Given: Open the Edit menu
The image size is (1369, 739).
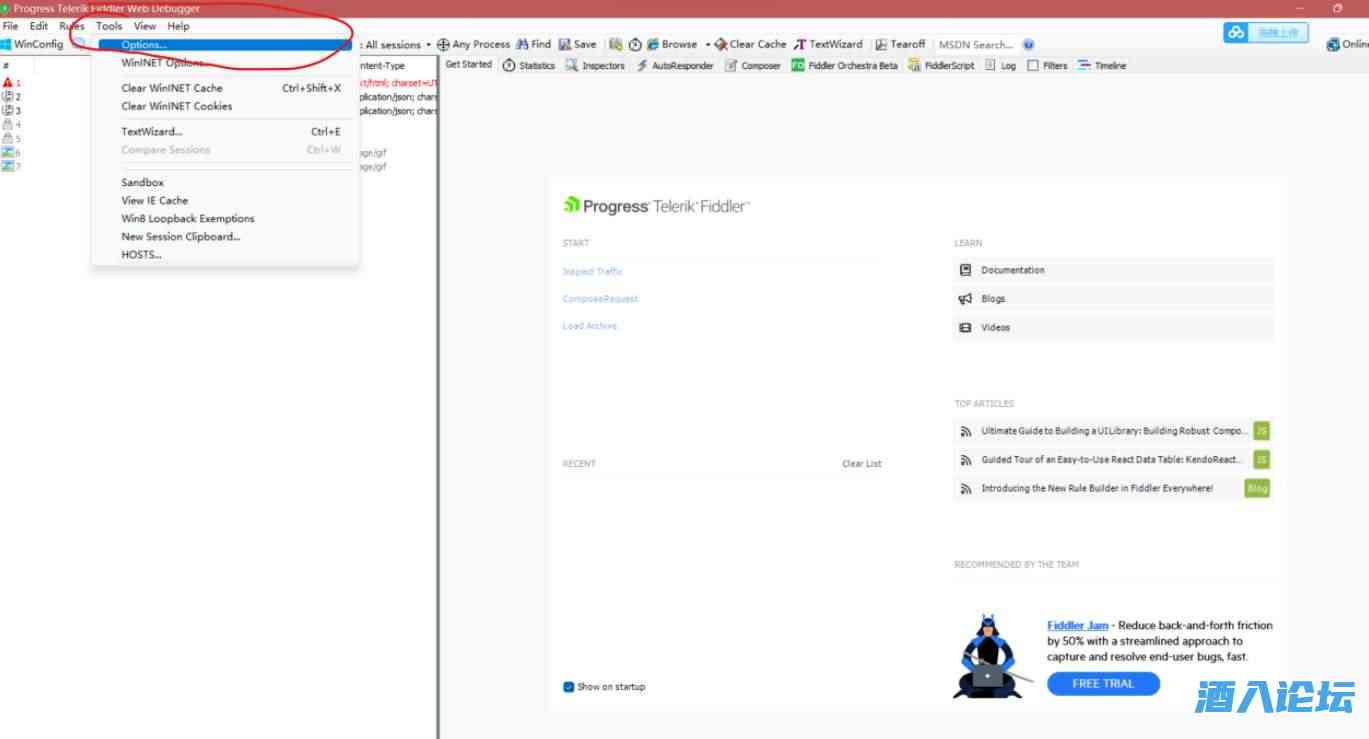Looking at the screenshot, I should [39, 26].
